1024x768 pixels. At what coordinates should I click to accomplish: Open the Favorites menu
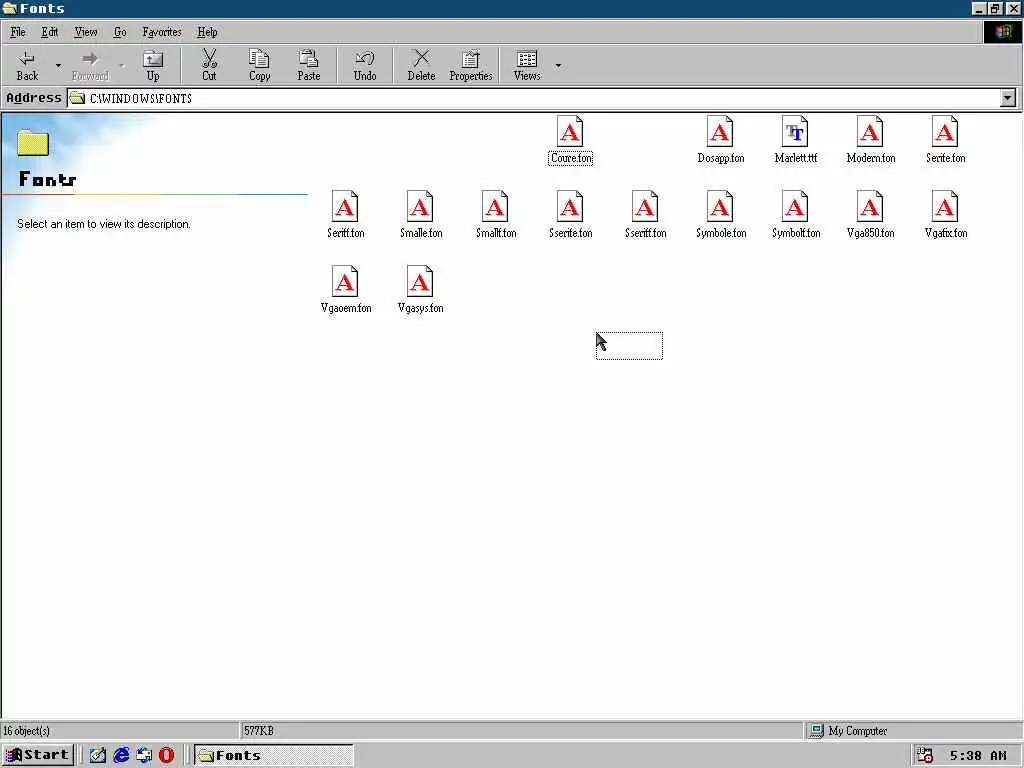[x=162, y=32]
